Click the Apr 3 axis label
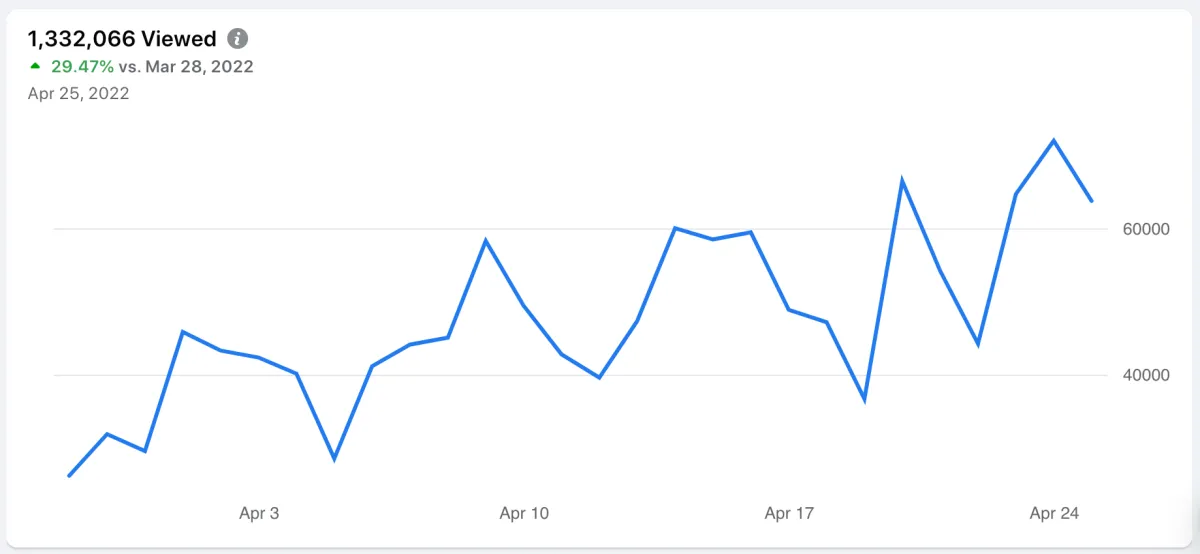 pyautogui.click(x=259, y=514)
